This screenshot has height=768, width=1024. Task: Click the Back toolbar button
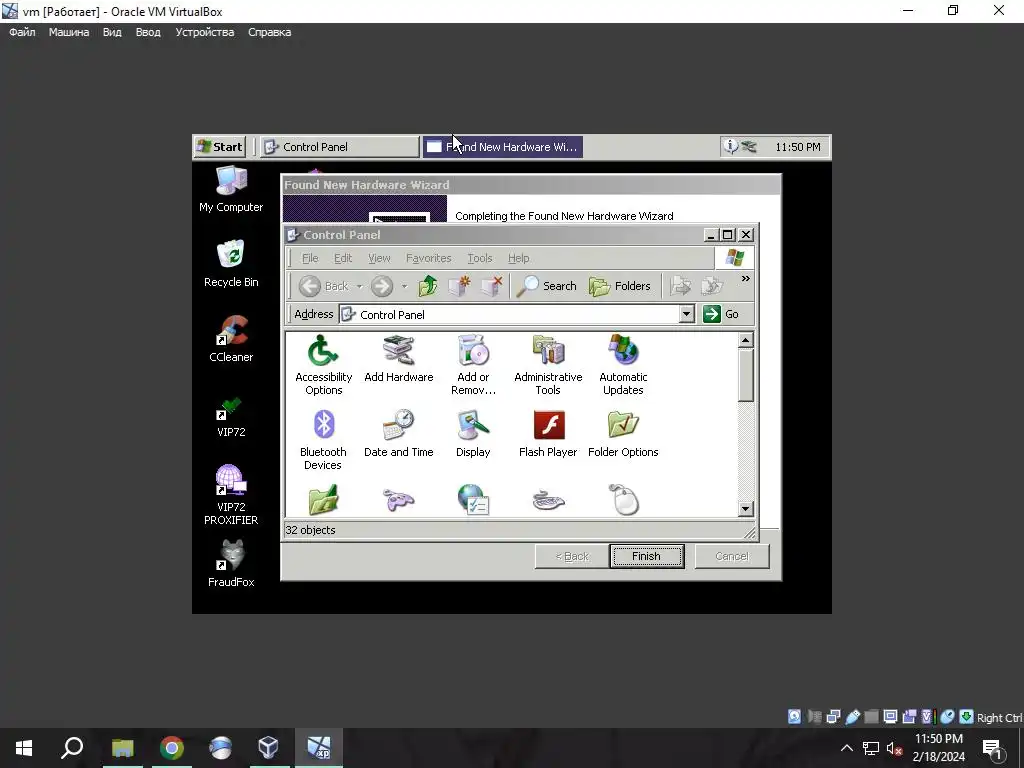pyautogui.click(x=324, y=286)
